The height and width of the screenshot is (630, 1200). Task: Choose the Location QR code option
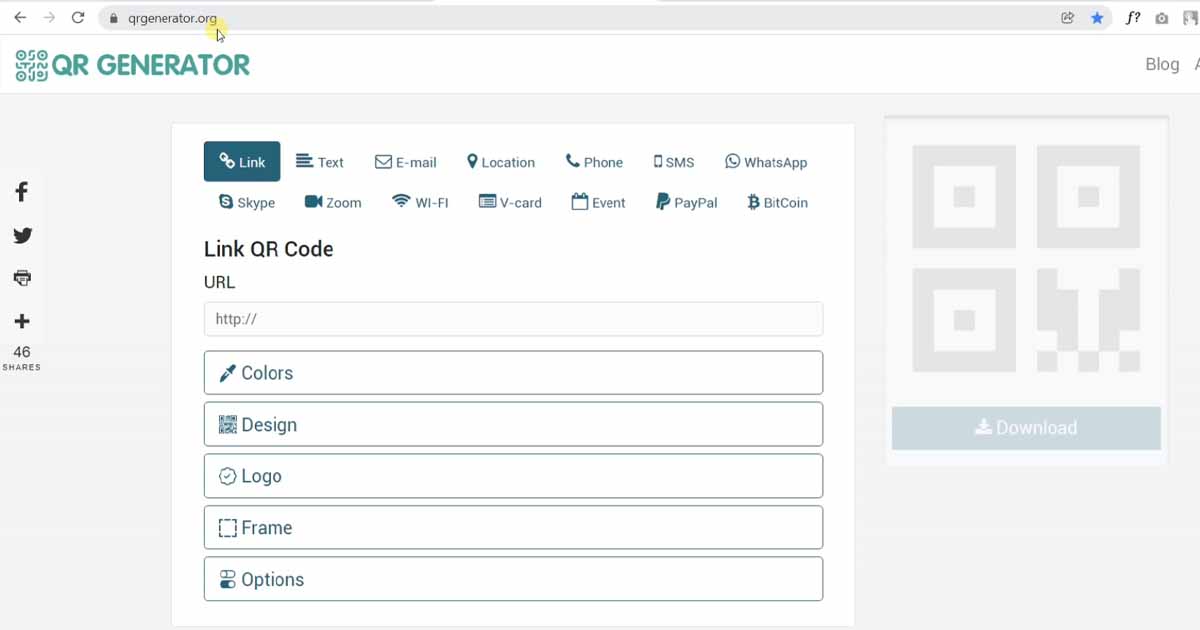point(501,161)
